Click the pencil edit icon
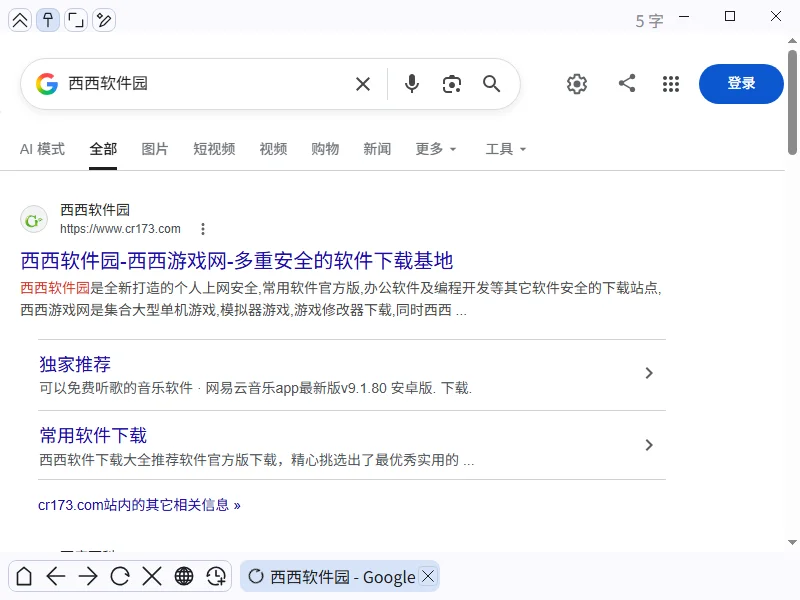Viewport: 800px width, 600px height. 104,20
